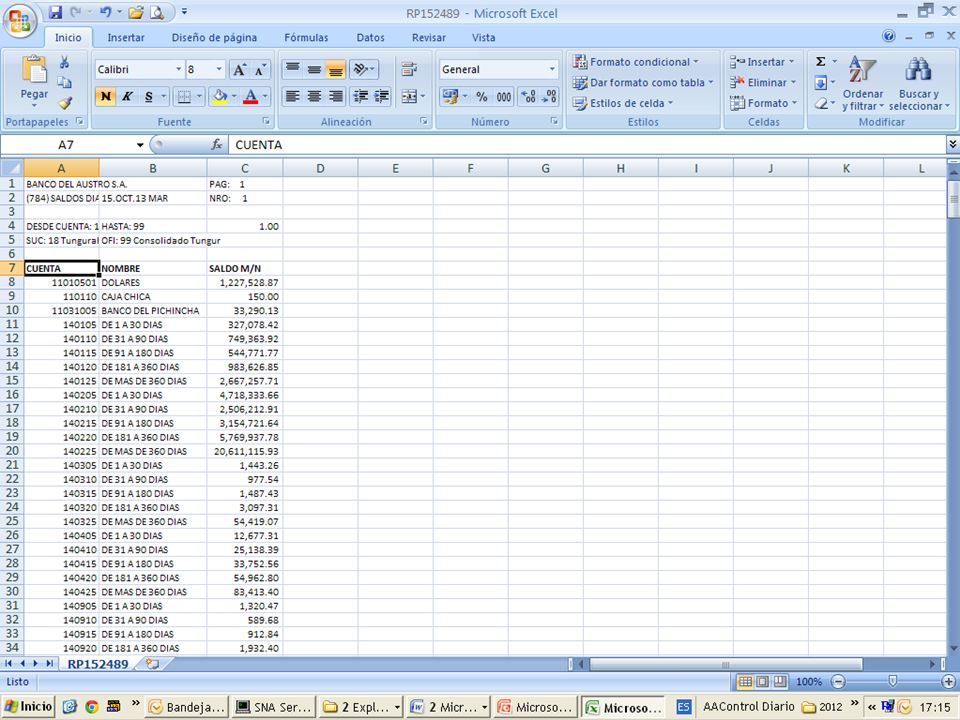Select the Datos ribbon tab
The width and height of the screenshot is (960, 720).
(370, 37)
